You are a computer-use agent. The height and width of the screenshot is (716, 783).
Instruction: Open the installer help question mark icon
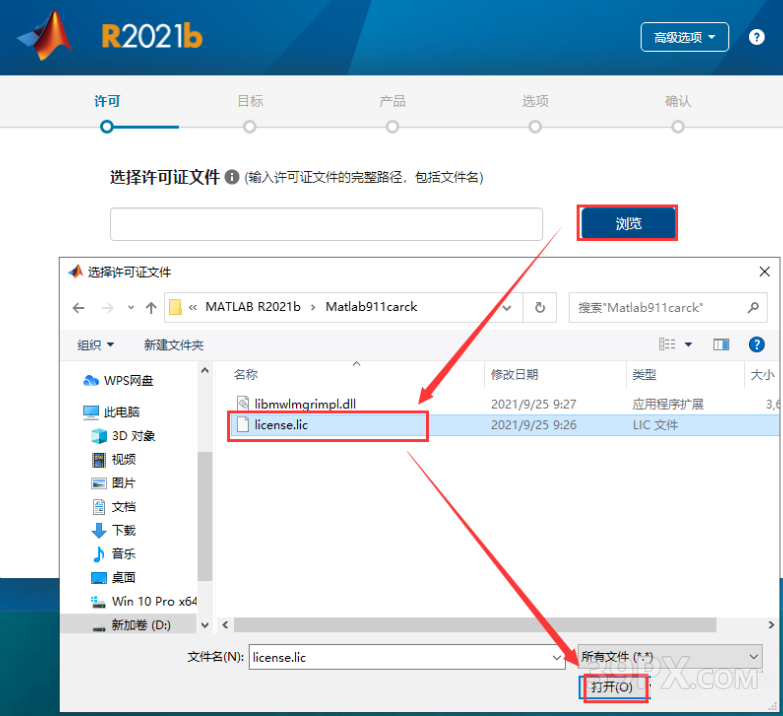point(757,37)
